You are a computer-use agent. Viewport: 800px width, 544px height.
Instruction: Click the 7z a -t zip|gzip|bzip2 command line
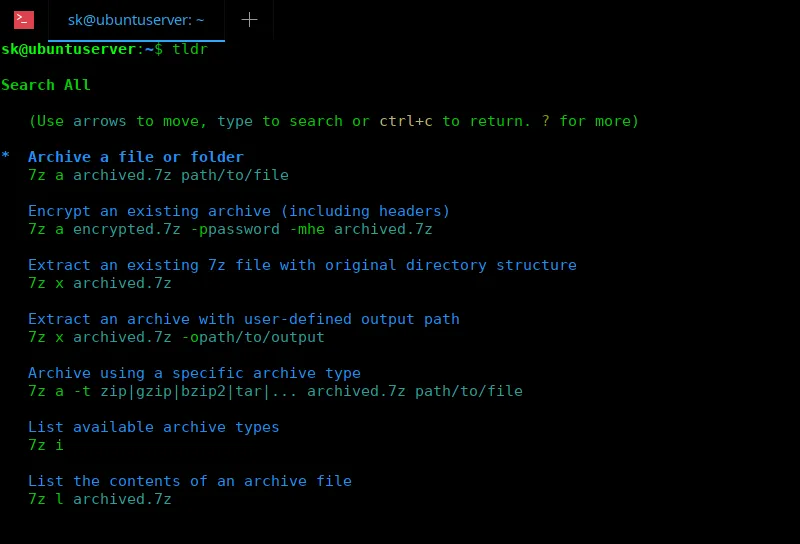point(275,391)
